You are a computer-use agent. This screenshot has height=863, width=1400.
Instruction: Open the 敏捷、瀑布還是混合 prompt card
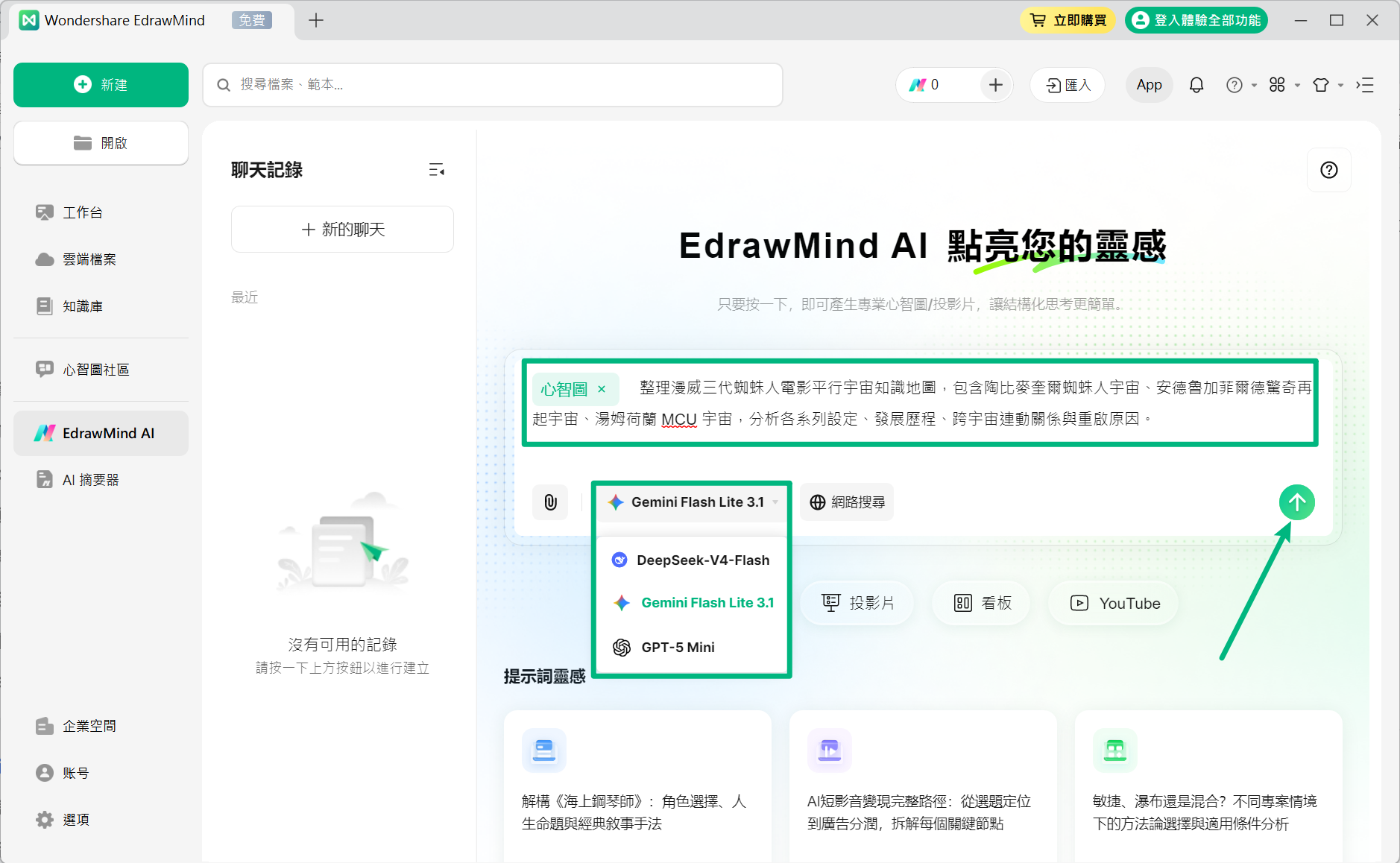click(1208, 786)
